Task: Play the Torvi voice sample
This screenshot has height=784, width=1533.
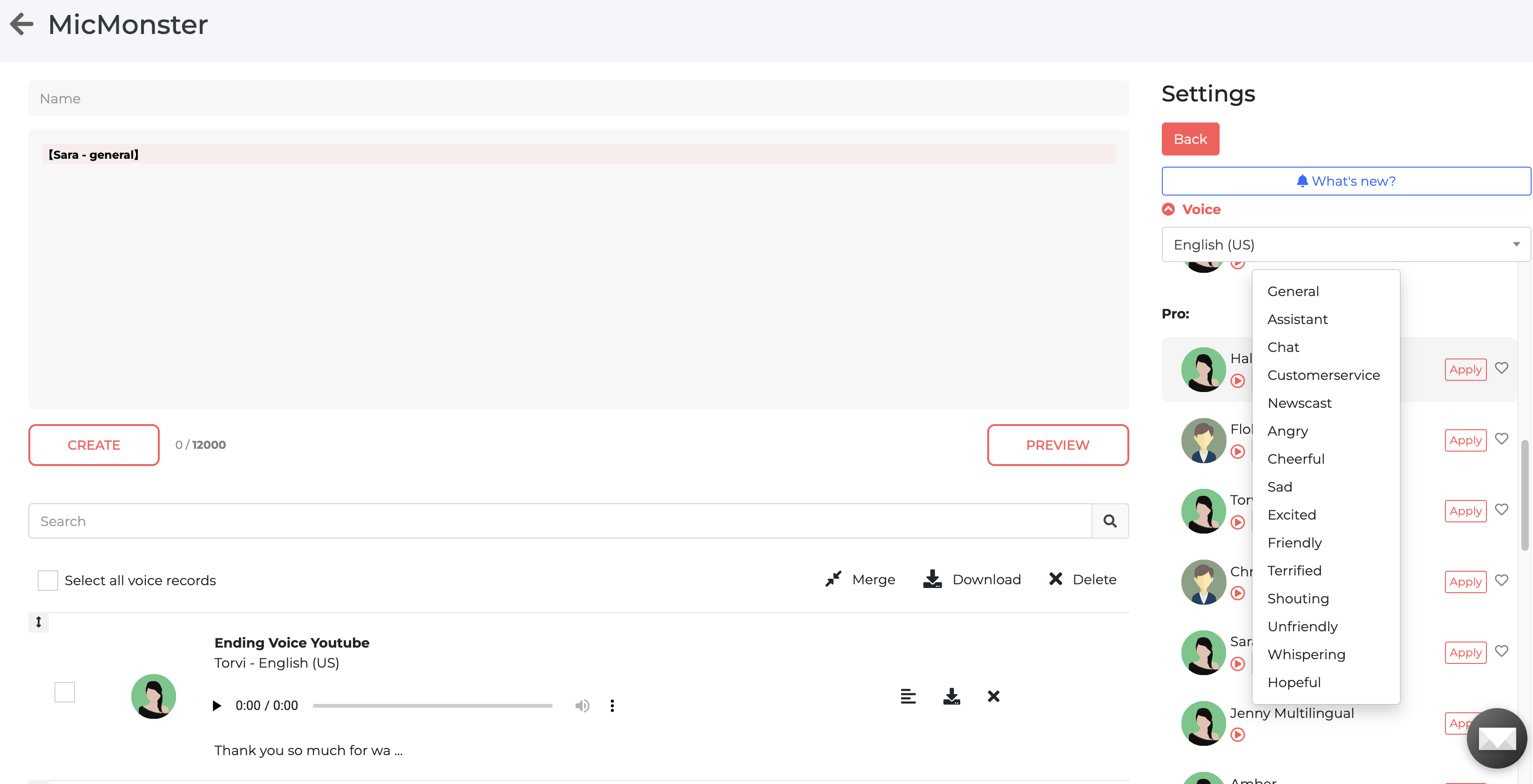Action: [x=1238, y=522]
